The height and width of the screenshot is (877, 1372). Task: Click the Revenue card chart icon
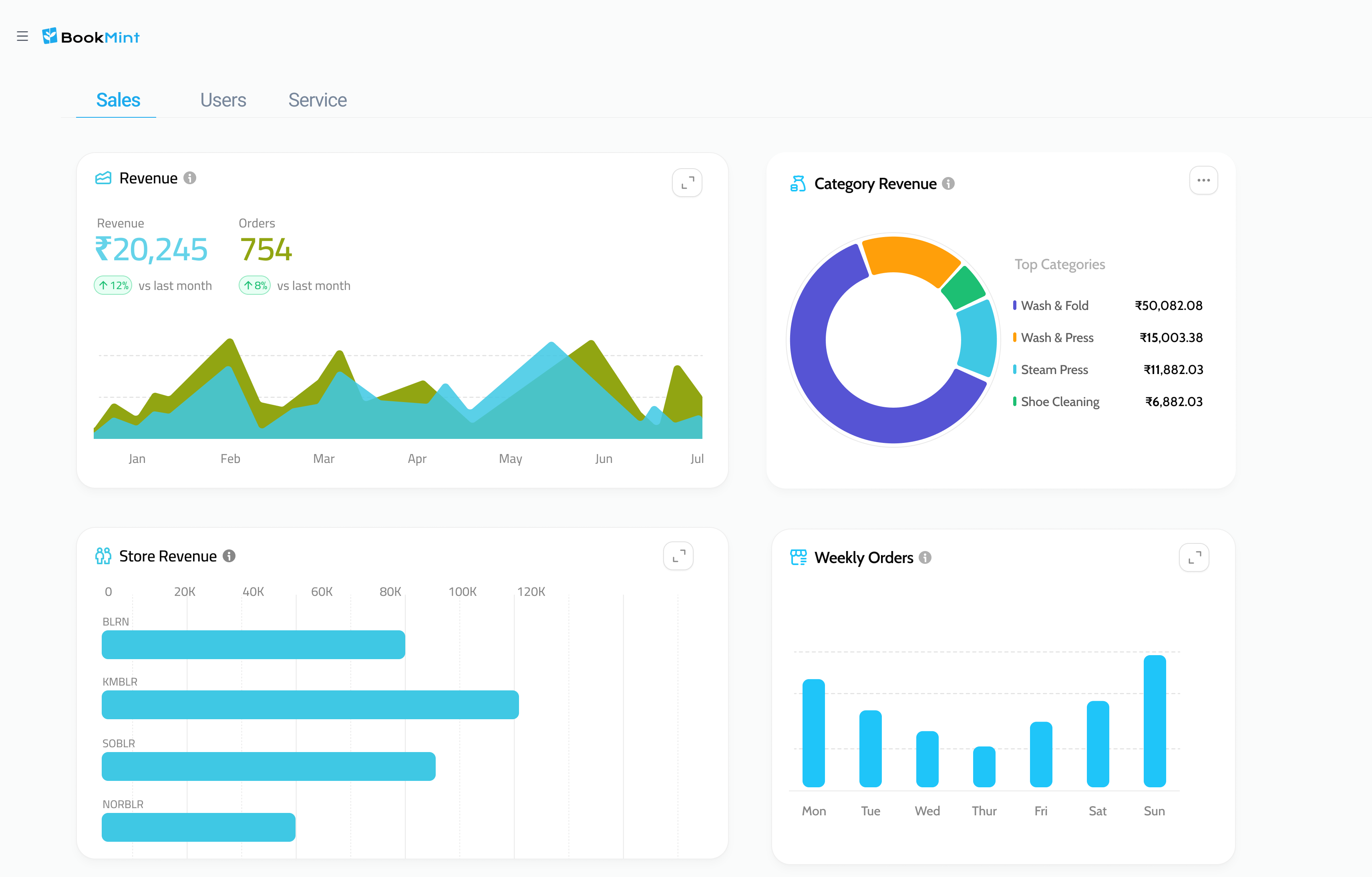coord(103,178)
